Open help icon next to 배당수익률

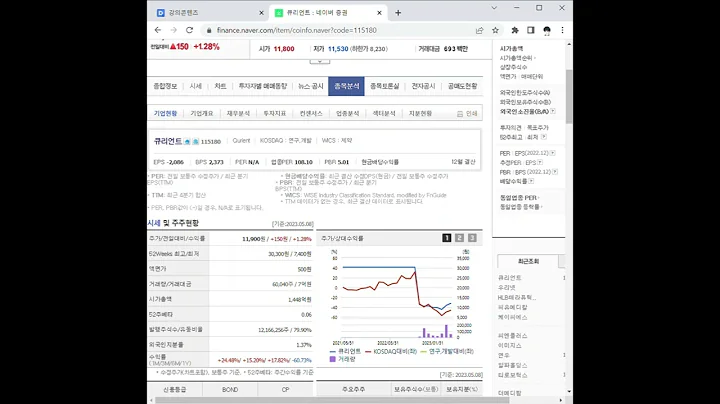point(531,181)
